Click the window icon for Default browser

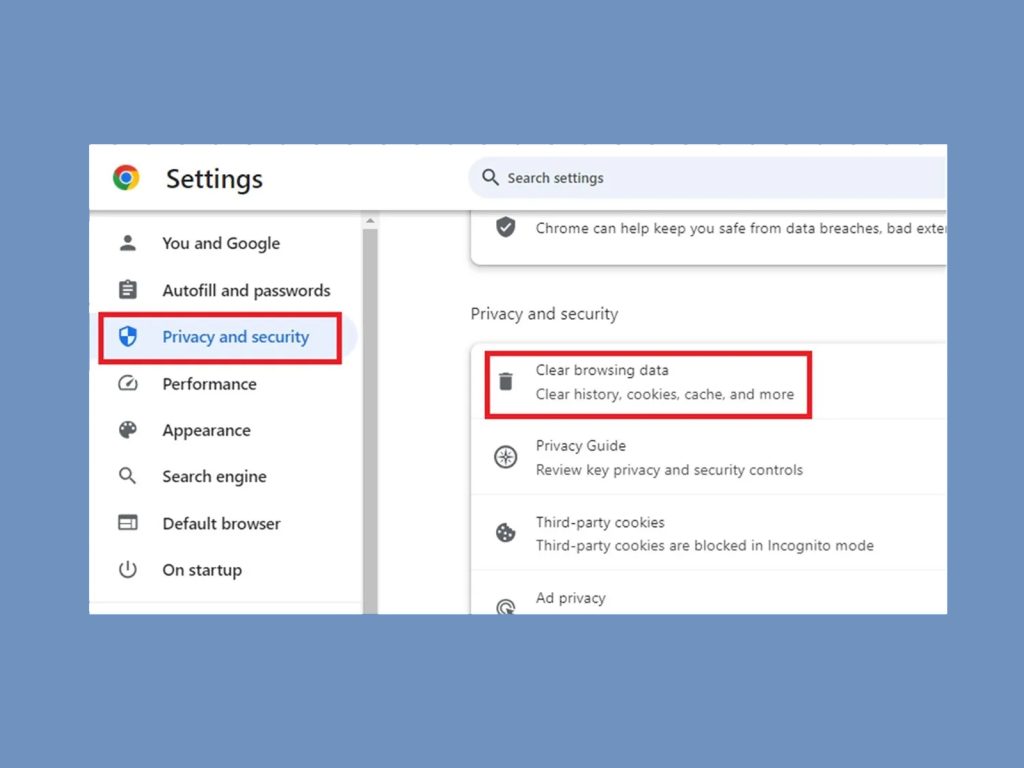pyautogui.click(x=128, y=522)
